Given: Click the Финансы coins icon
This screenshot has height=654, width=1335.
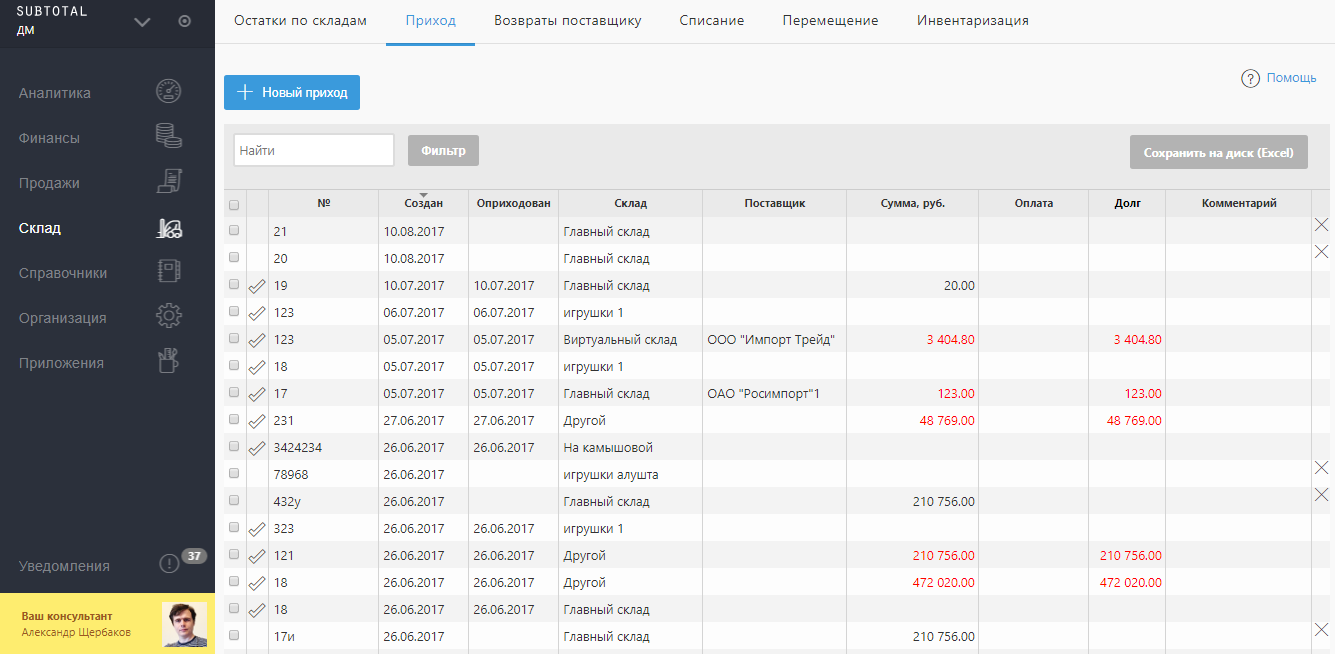Looking at the screenshot, I should pyautogui.click(x=168, y=137).
